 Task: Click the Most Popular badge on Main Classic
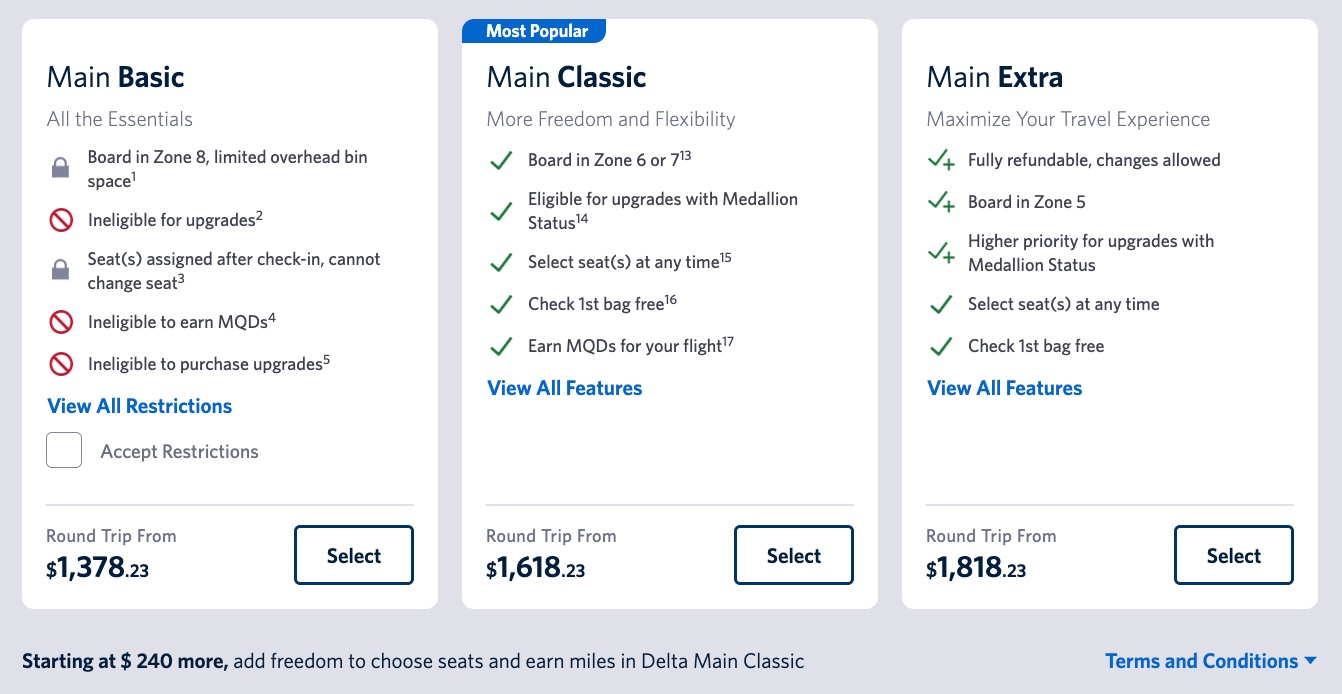[x=534, y=31]
